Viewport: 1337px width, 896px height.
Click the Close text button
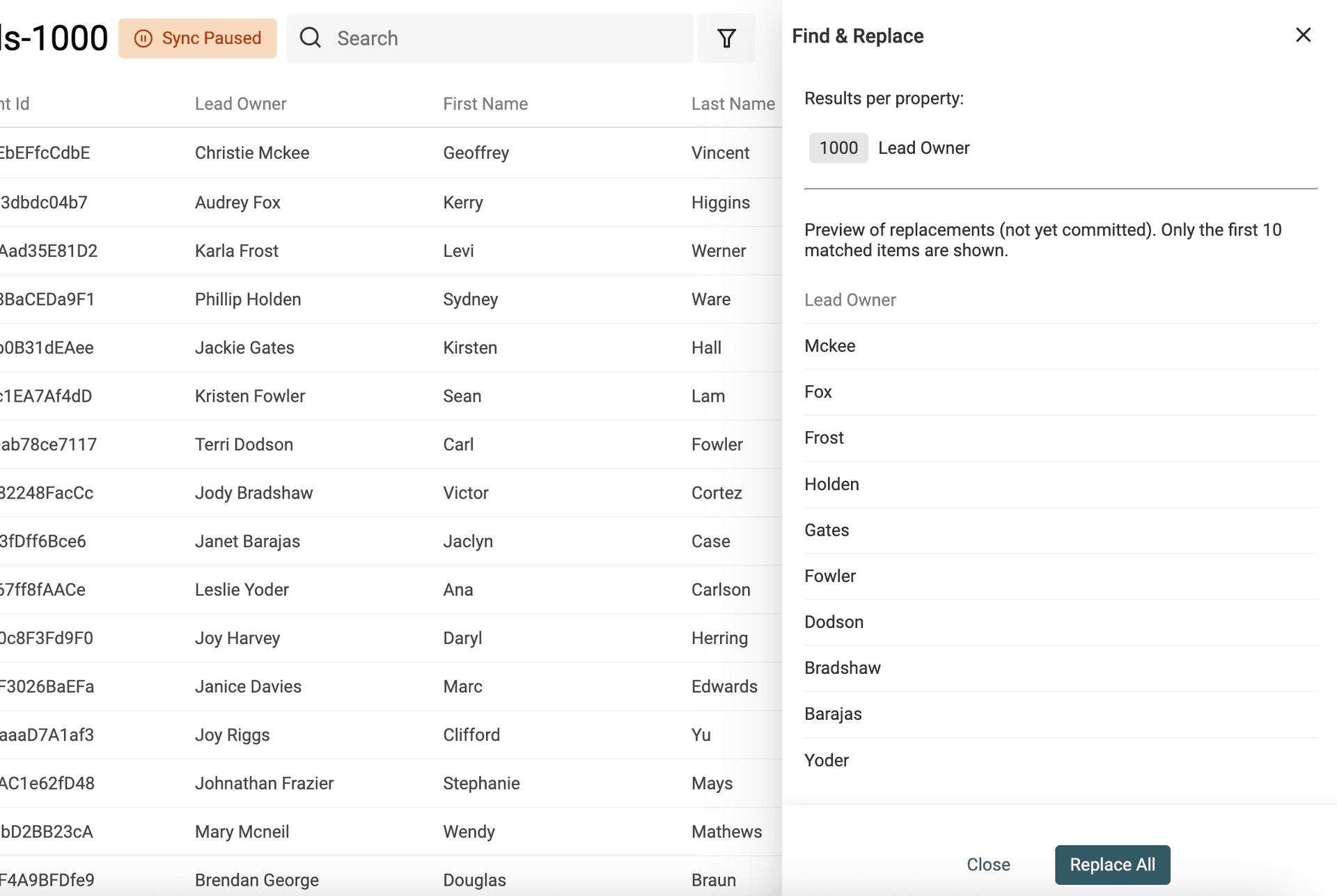pos(988,865)
